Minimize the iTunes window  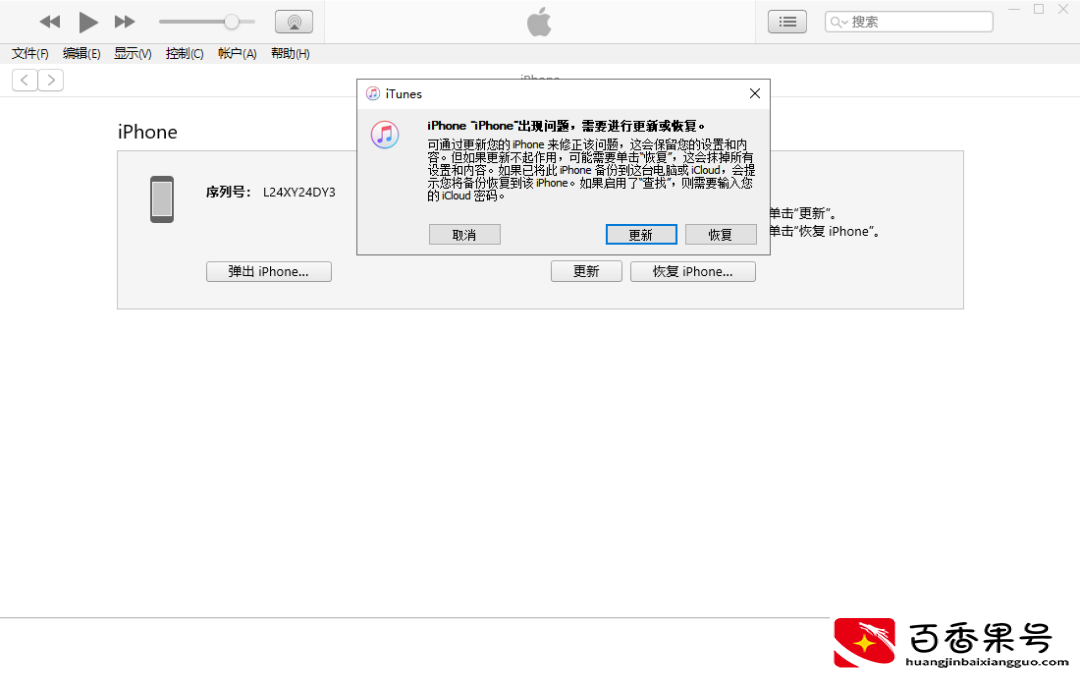tap(1014, 10)
